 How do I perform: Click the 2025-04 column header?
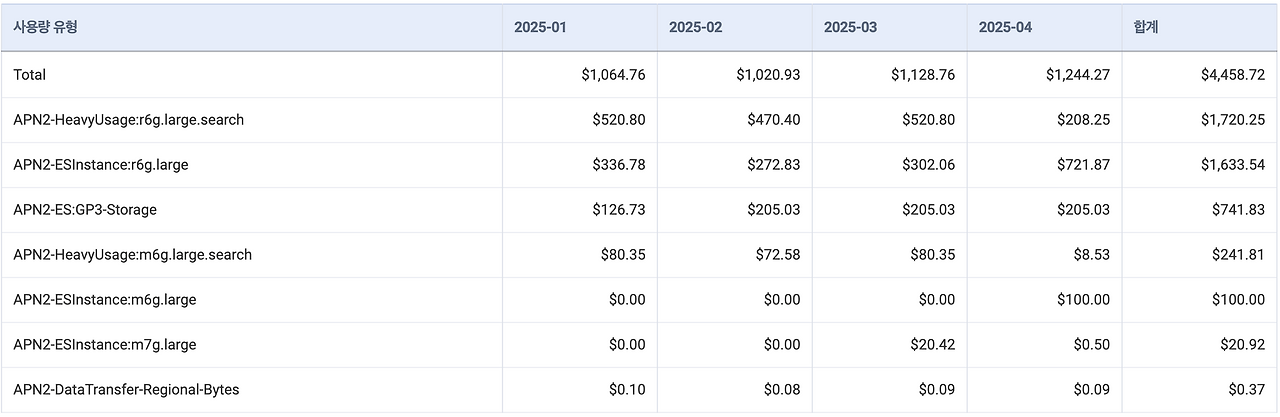pos(1005,27)
